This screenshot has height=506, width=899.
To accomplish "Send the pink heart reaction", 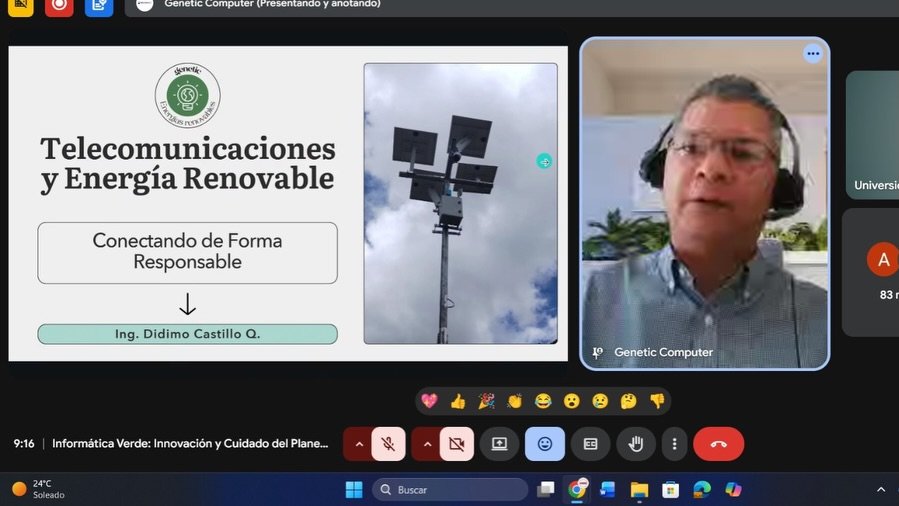I will click(429, 401).
